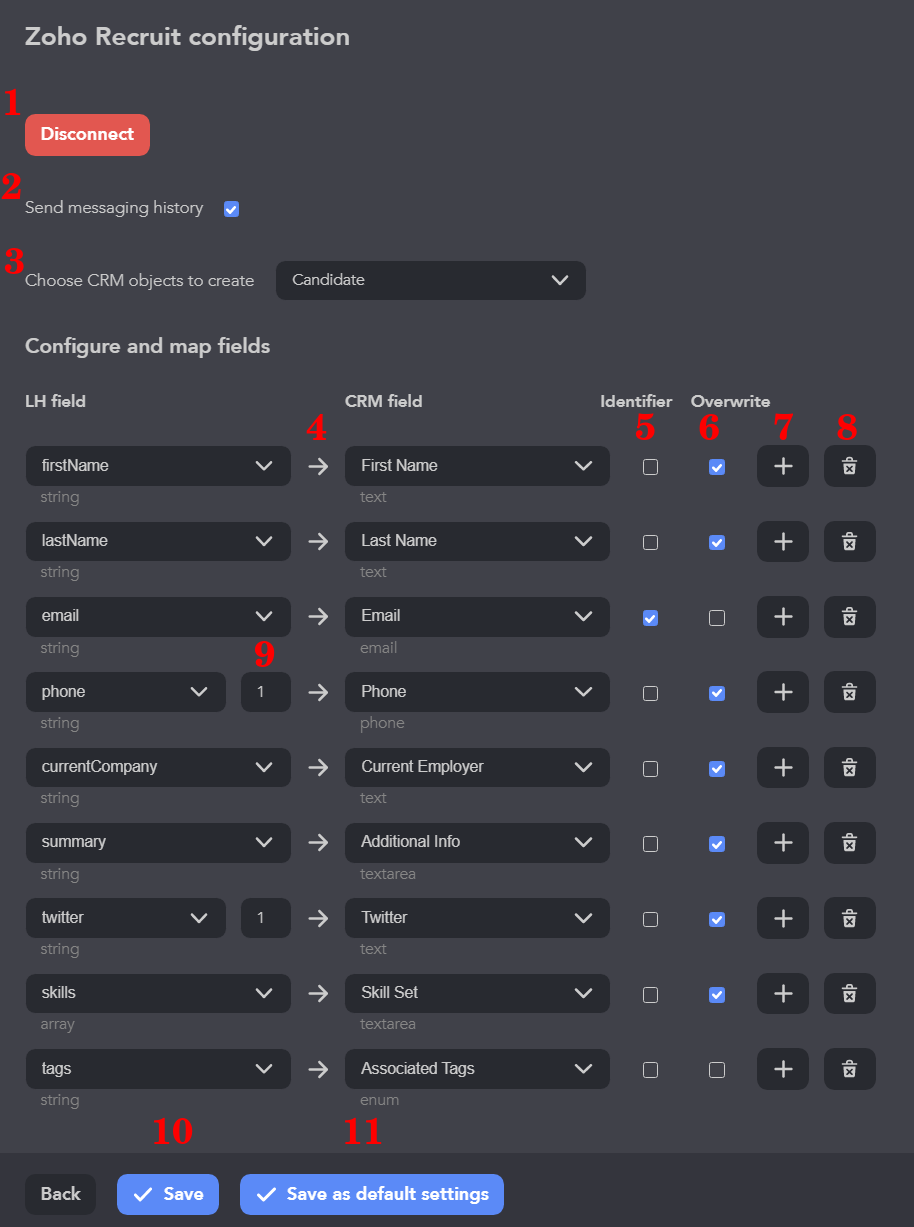Open the phone LH field dropdown
The height and width of the screenshot is (1227, 914).
(125, 692)
